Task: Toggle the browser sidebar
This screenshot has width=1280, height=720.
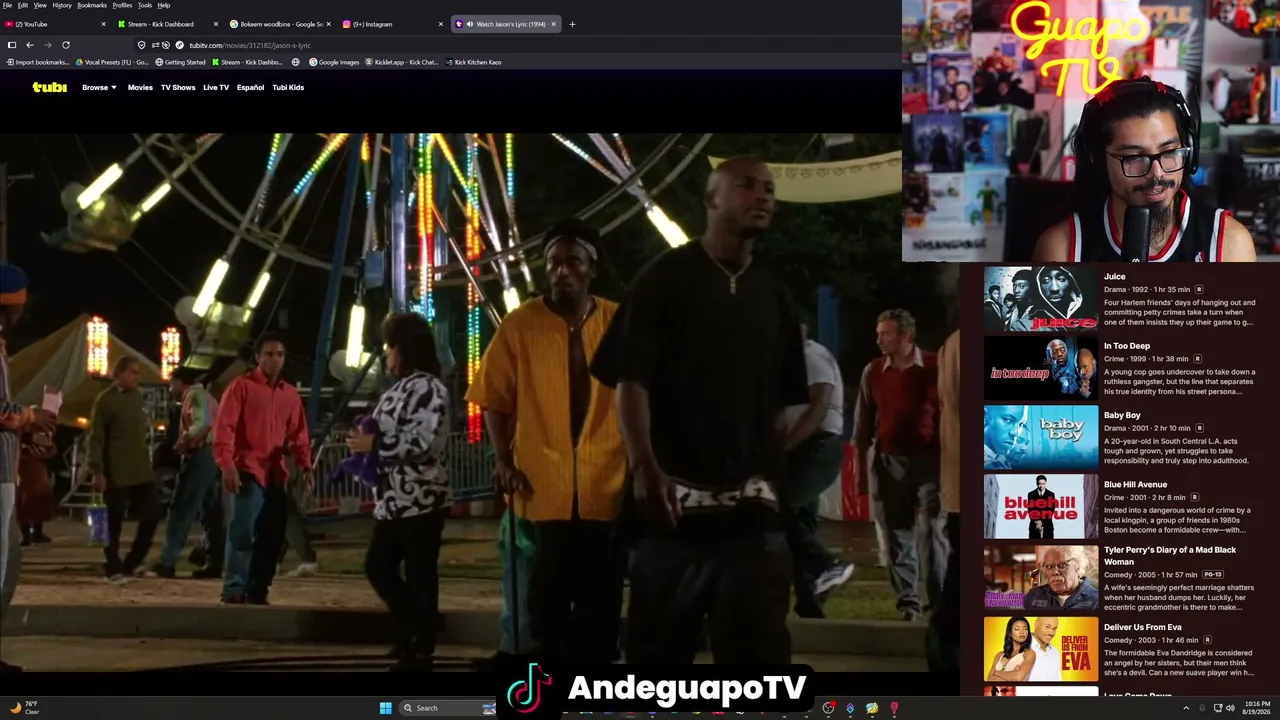Action: coord(12,45)
